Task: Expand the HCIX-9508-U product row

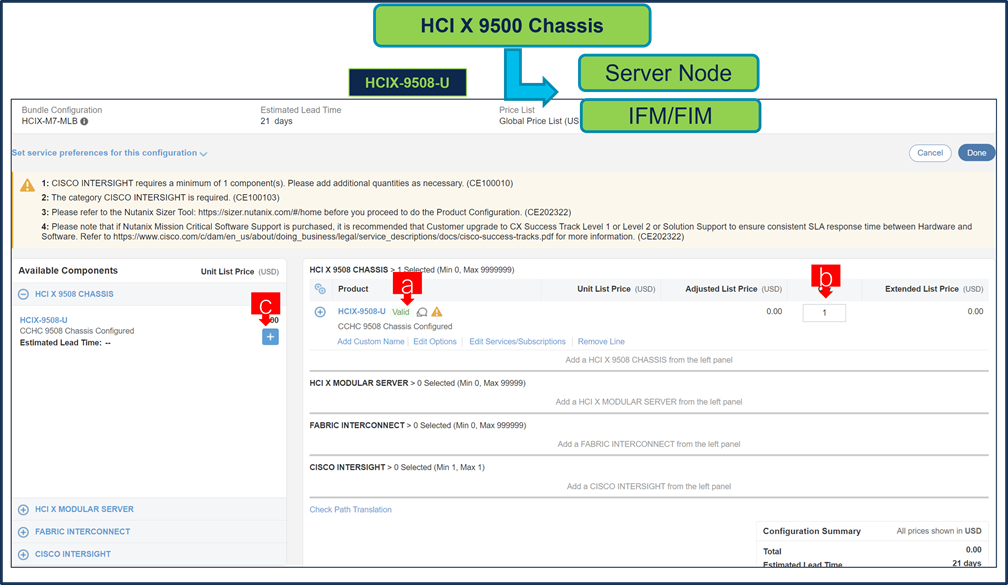Action: tap(320, 312)
